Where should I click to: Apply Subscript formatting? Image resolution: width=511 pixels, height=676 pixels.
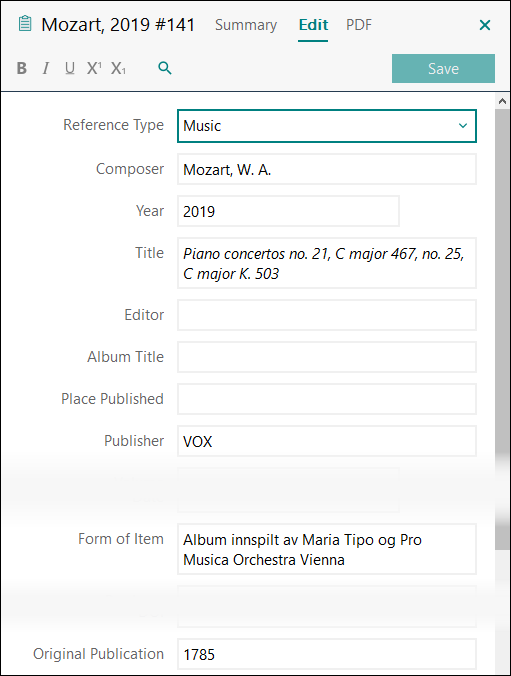tap(118, 68)
